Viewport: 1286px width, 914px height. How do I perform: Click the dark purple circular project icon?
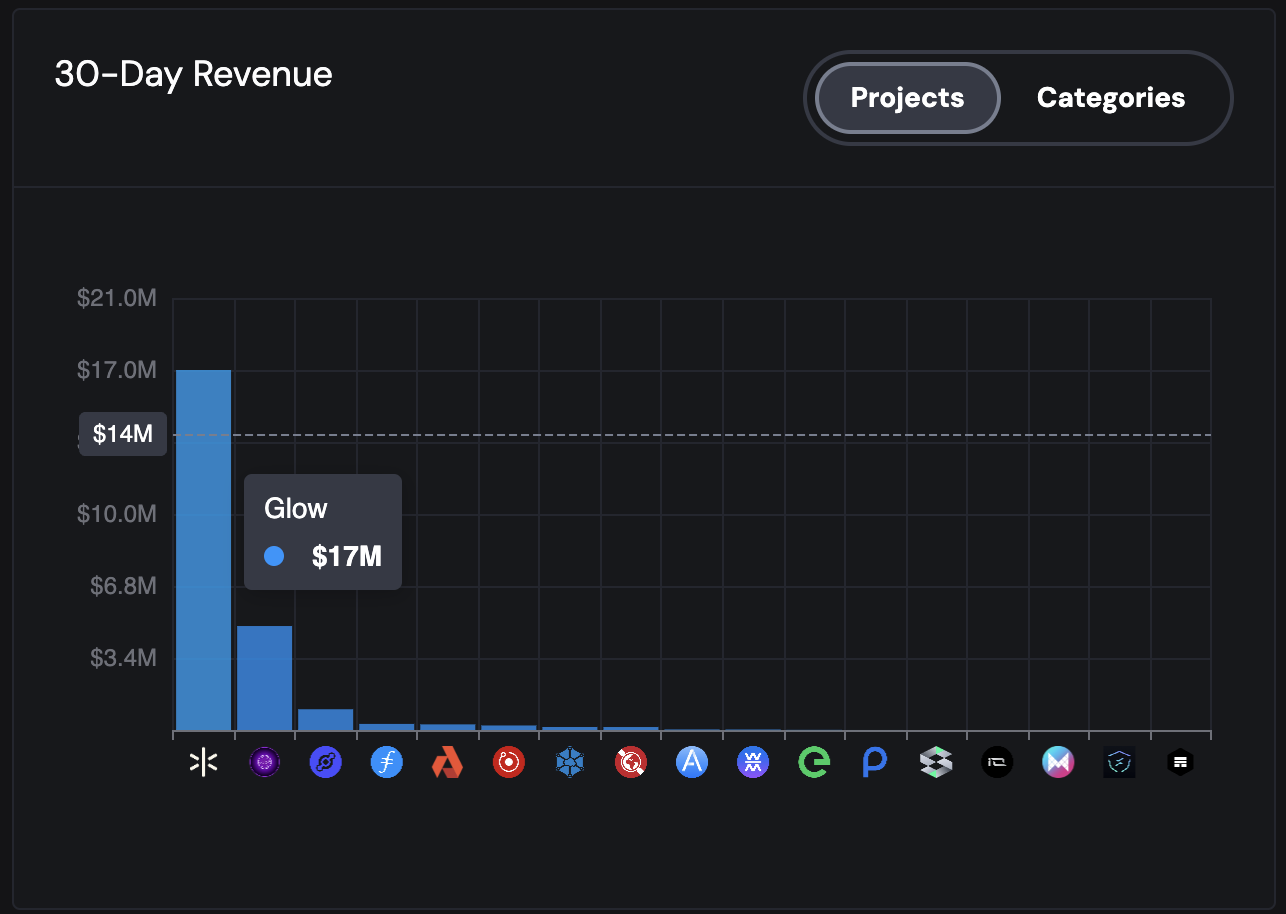pos(264,764)
